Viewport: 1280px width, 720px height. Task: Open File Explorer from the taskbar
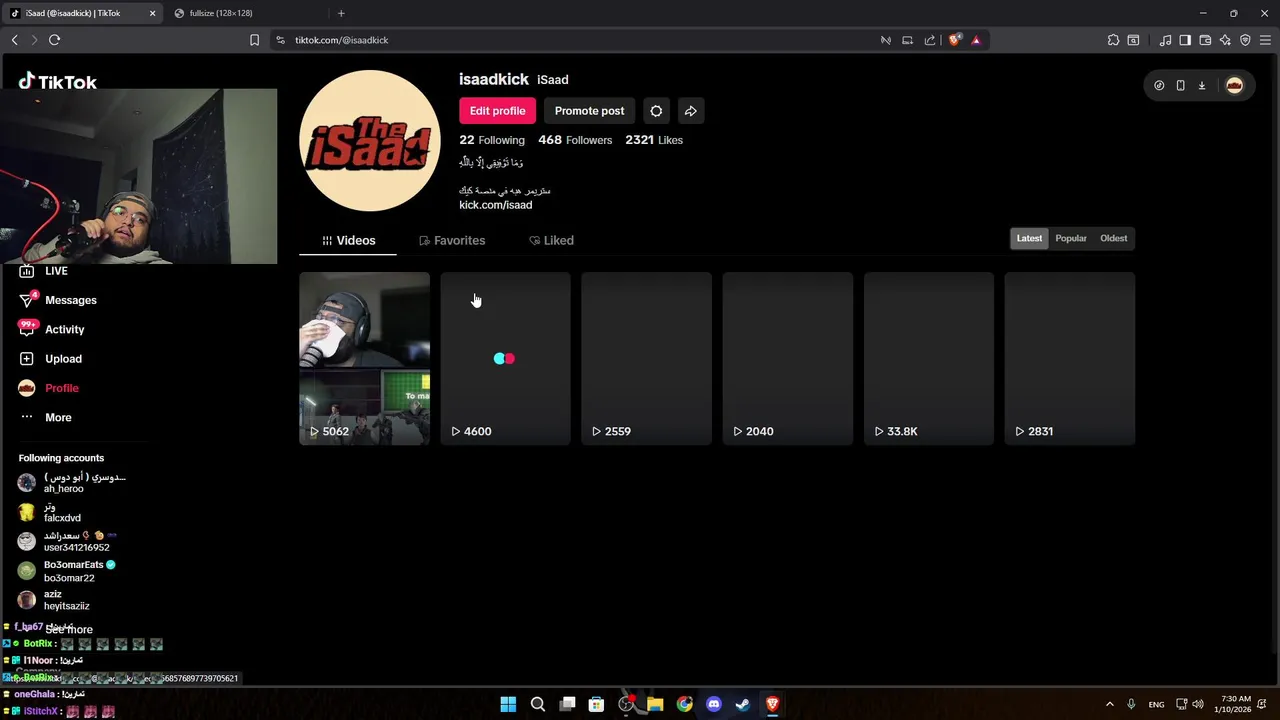coord(655,704)
